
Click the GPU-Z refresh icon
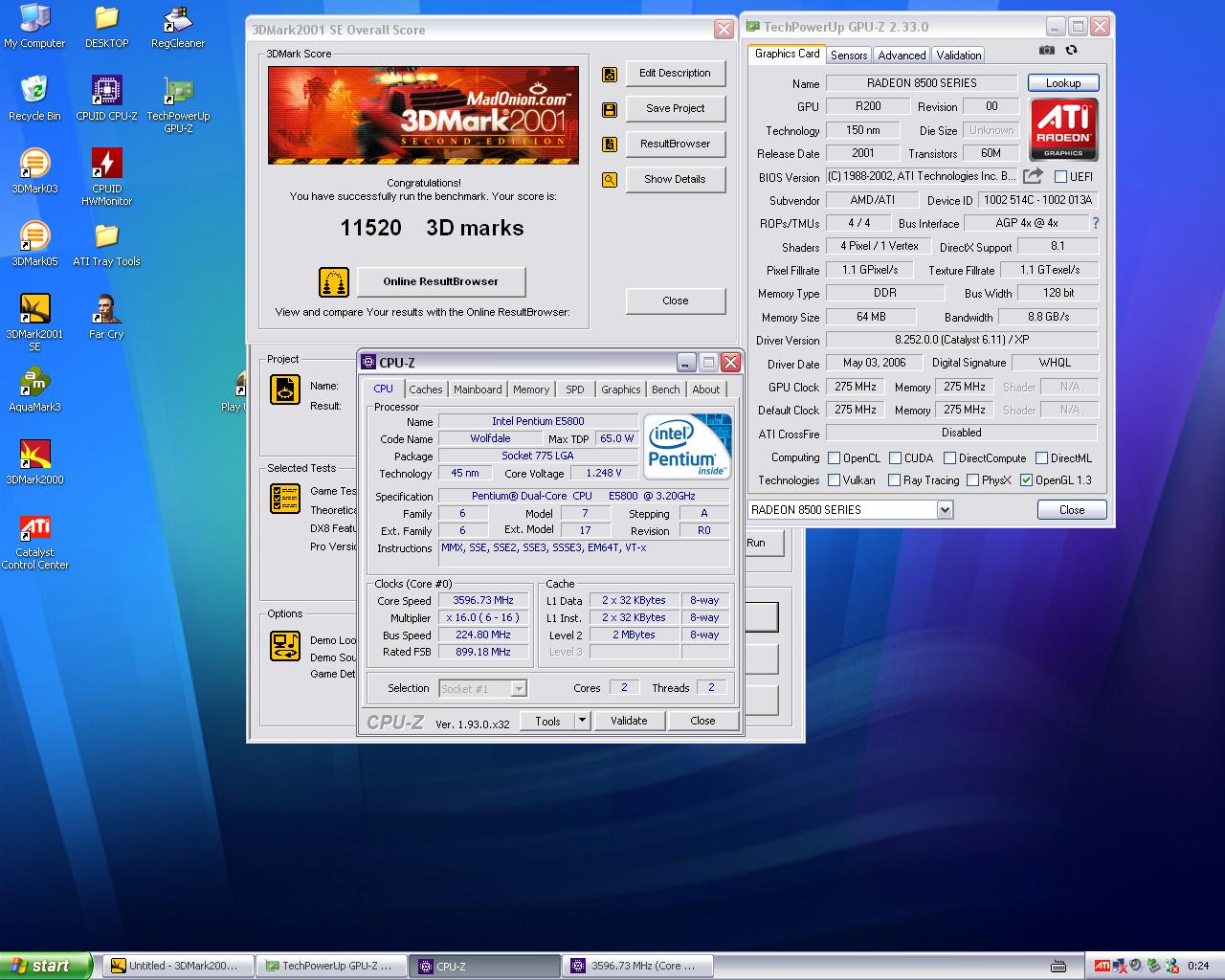coord(1071,51)
